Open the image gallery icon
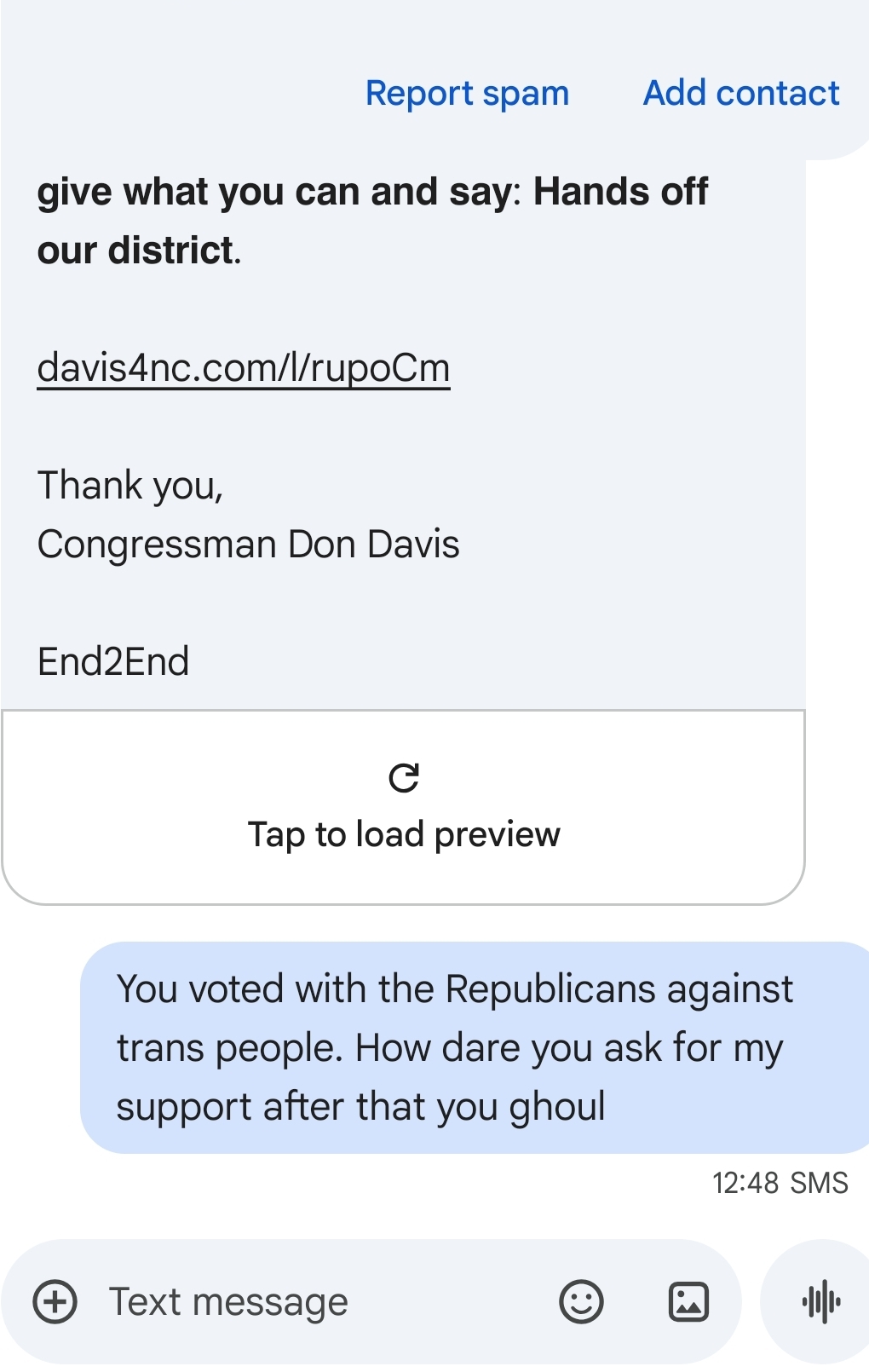 point(688,1302)
